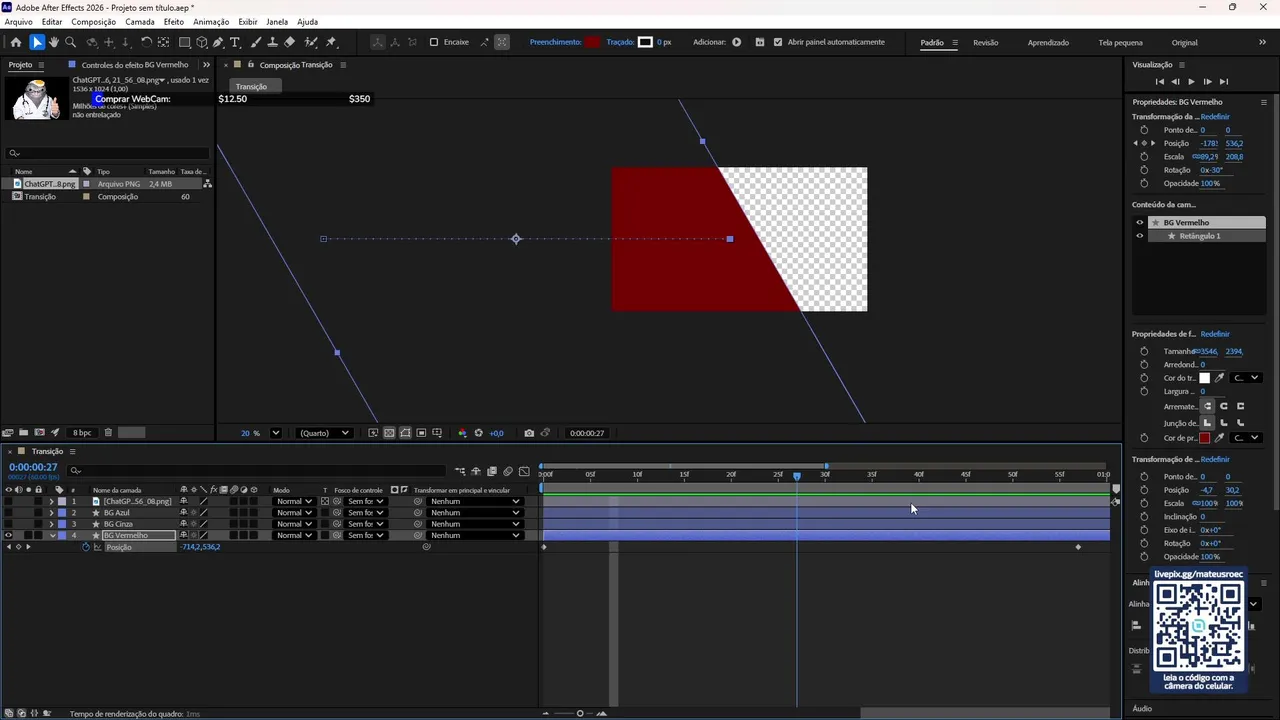Click the Adicionar button in toolbar
Screen dimensions: 1280x720
(x=737, y=42)
